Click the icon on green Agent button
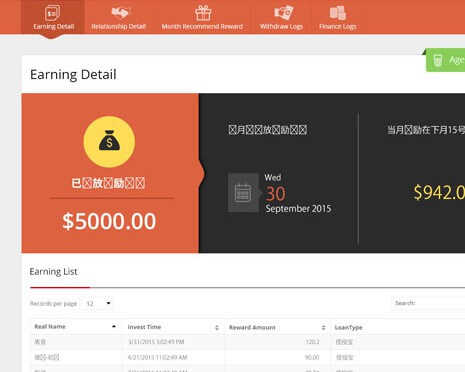The height and width of the screenshot is (372, 465). coord(438,60)
